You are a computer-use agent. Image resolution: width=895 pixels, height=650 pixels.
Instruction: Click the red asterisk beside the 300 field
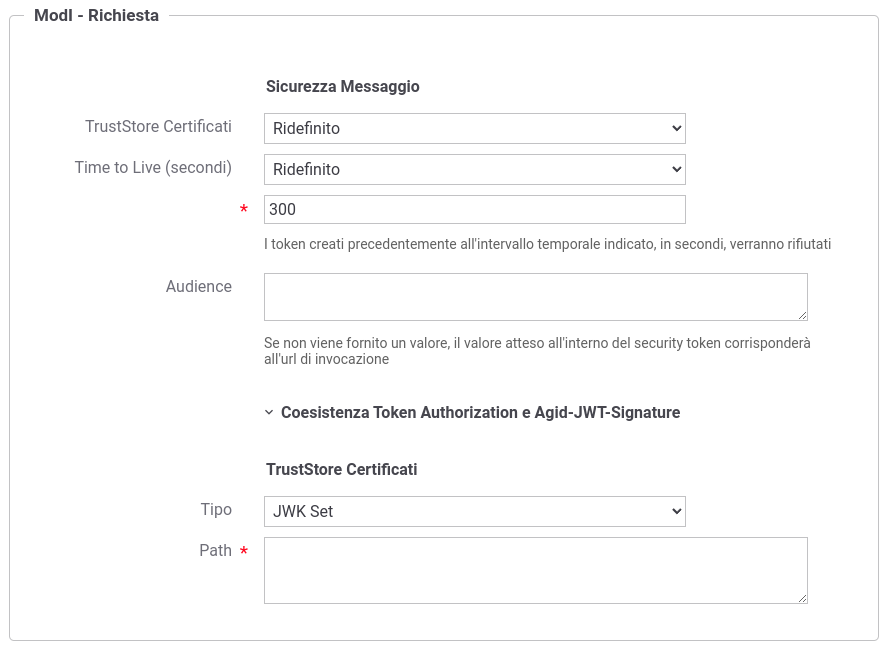(244, 209)
